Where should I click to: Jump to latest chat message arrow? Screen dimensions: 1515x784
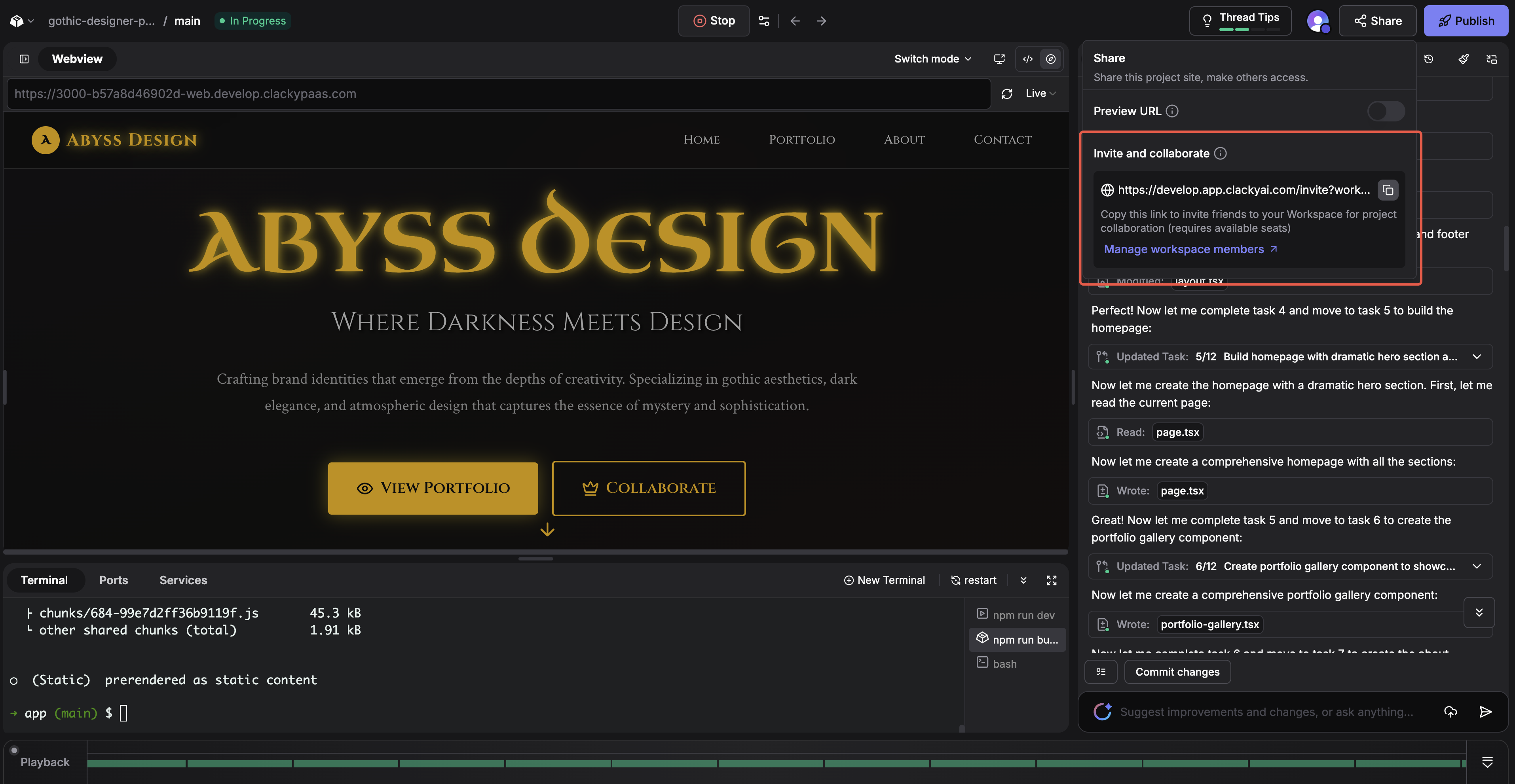(x=1479, y=612)
